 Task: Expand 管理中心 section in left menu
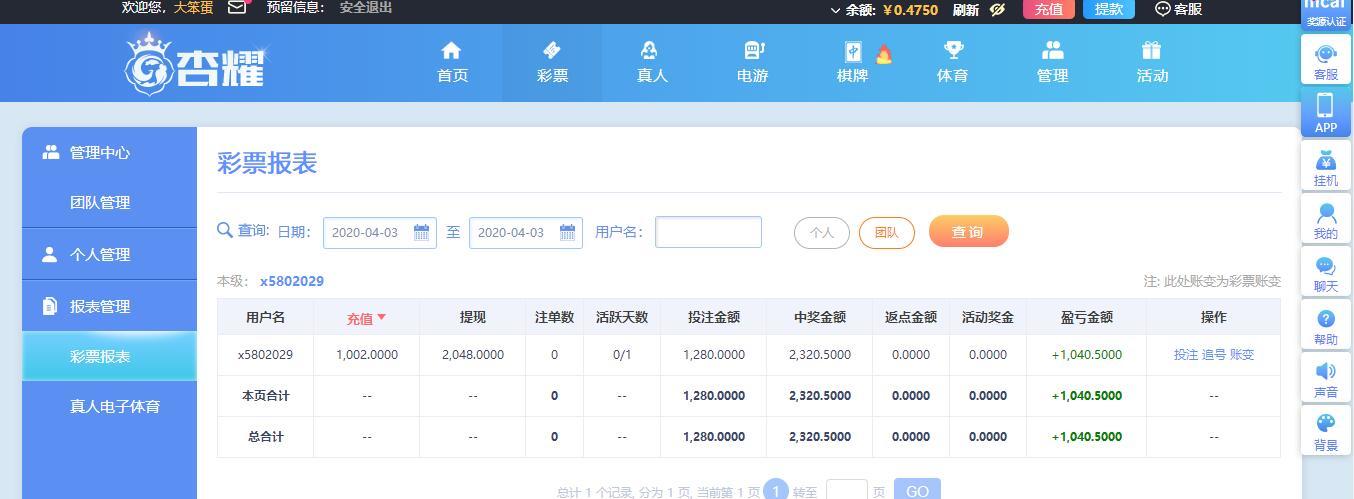point(109,152)
